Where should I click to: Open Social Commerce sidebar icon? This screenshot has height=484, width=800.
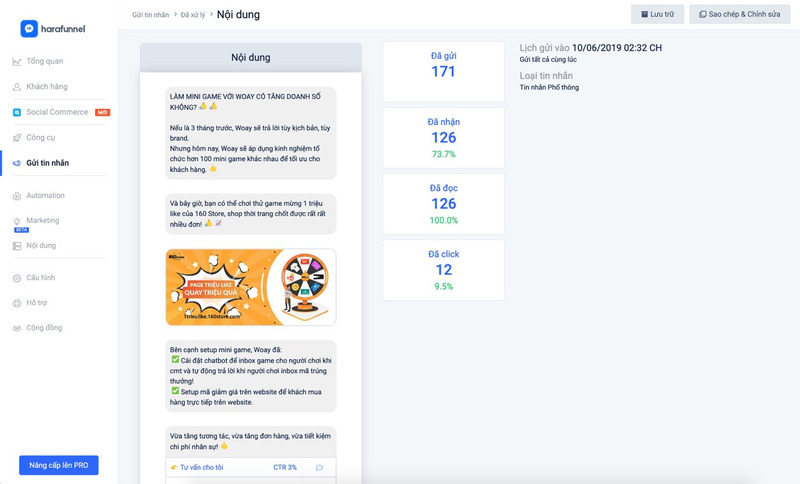click(17, 112)
